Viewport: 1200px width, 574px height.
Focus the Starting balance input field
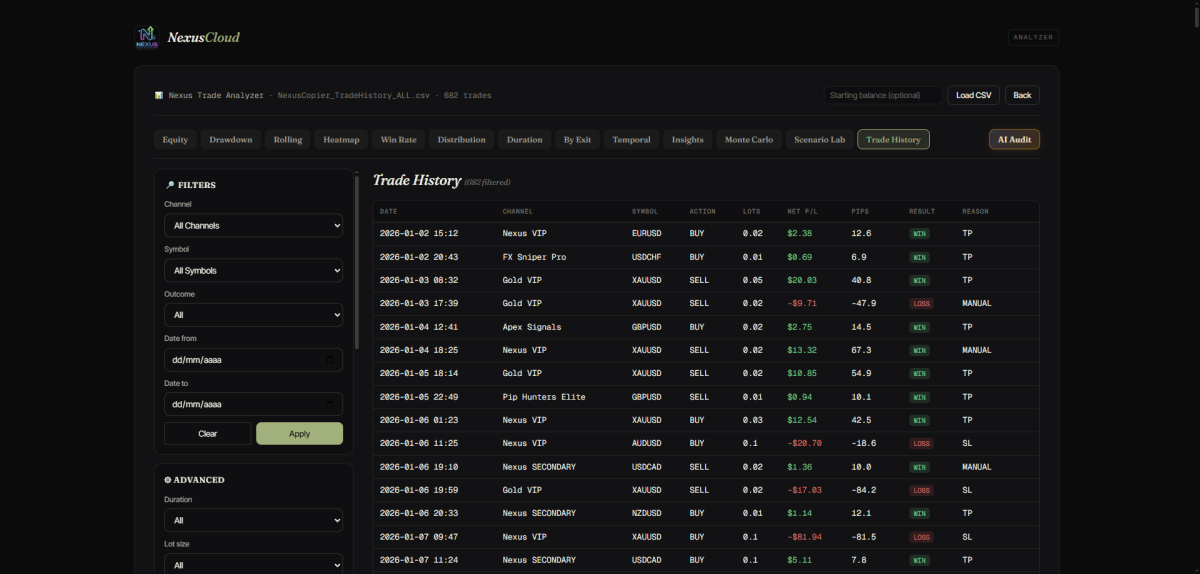pyautogui.click(x=883, y=95)
